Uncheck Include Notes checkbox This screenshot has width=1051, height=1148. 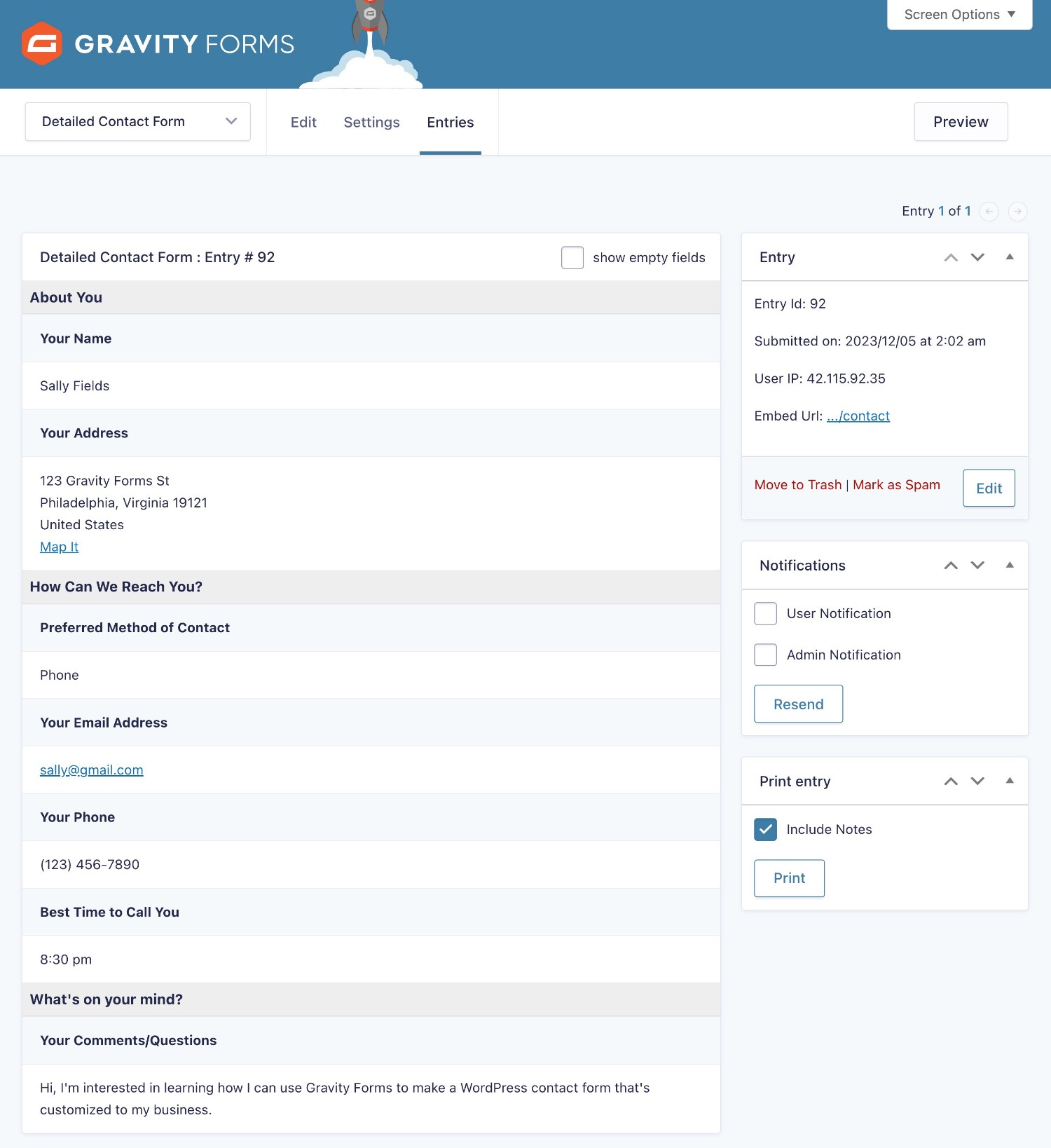coord(765,829)
